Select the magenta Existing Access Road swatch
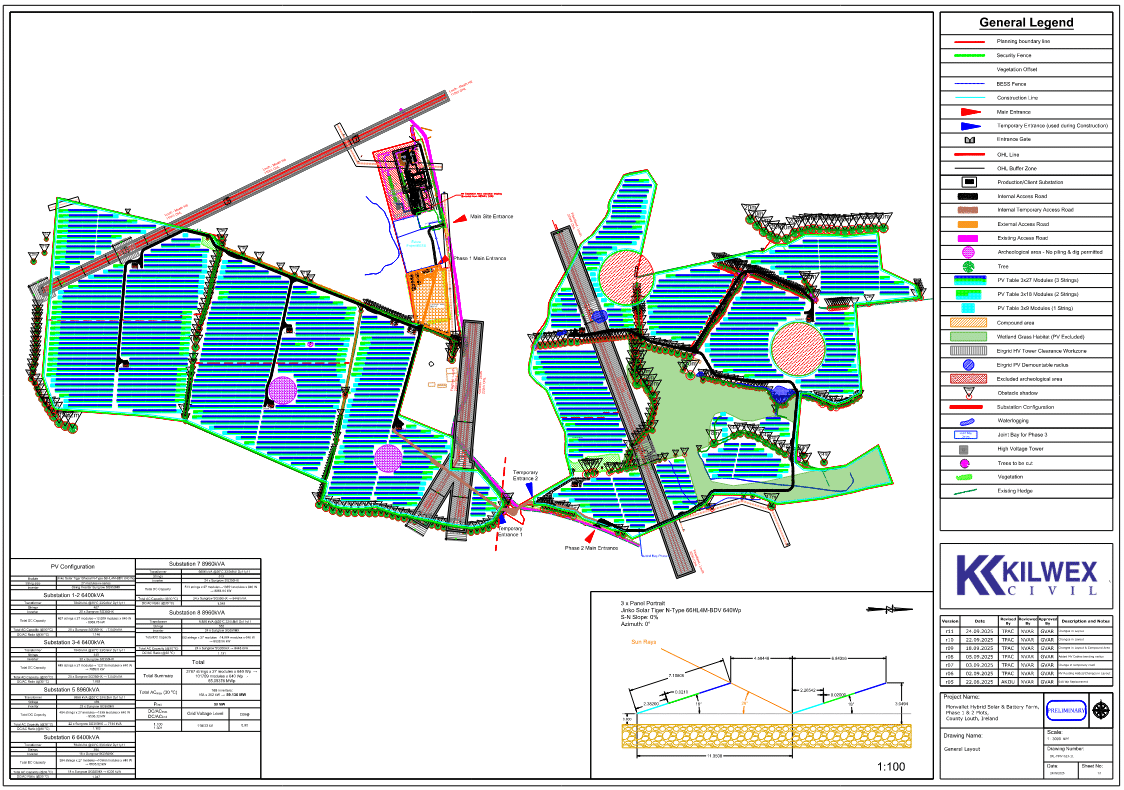The height and width of the screenshot is (790, 1124). [x=967, y=238]
